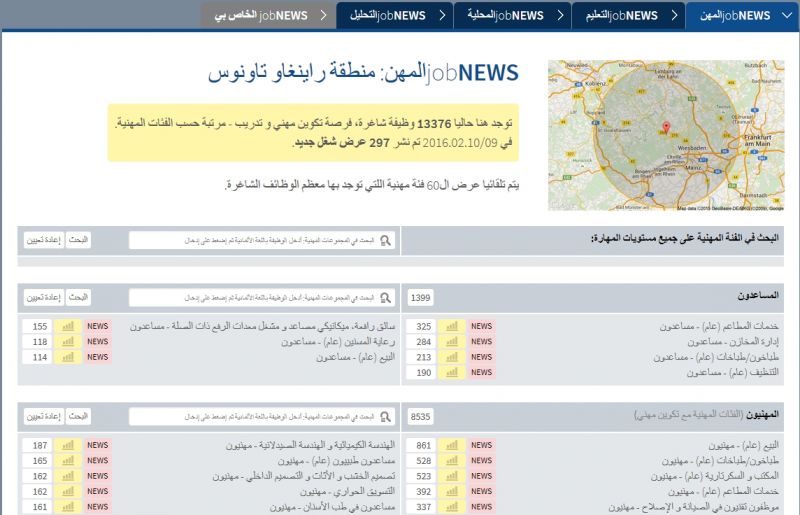Open the jobNEWS التعليم tab
Screen dimensions: 800x515
tap(629, 15)
